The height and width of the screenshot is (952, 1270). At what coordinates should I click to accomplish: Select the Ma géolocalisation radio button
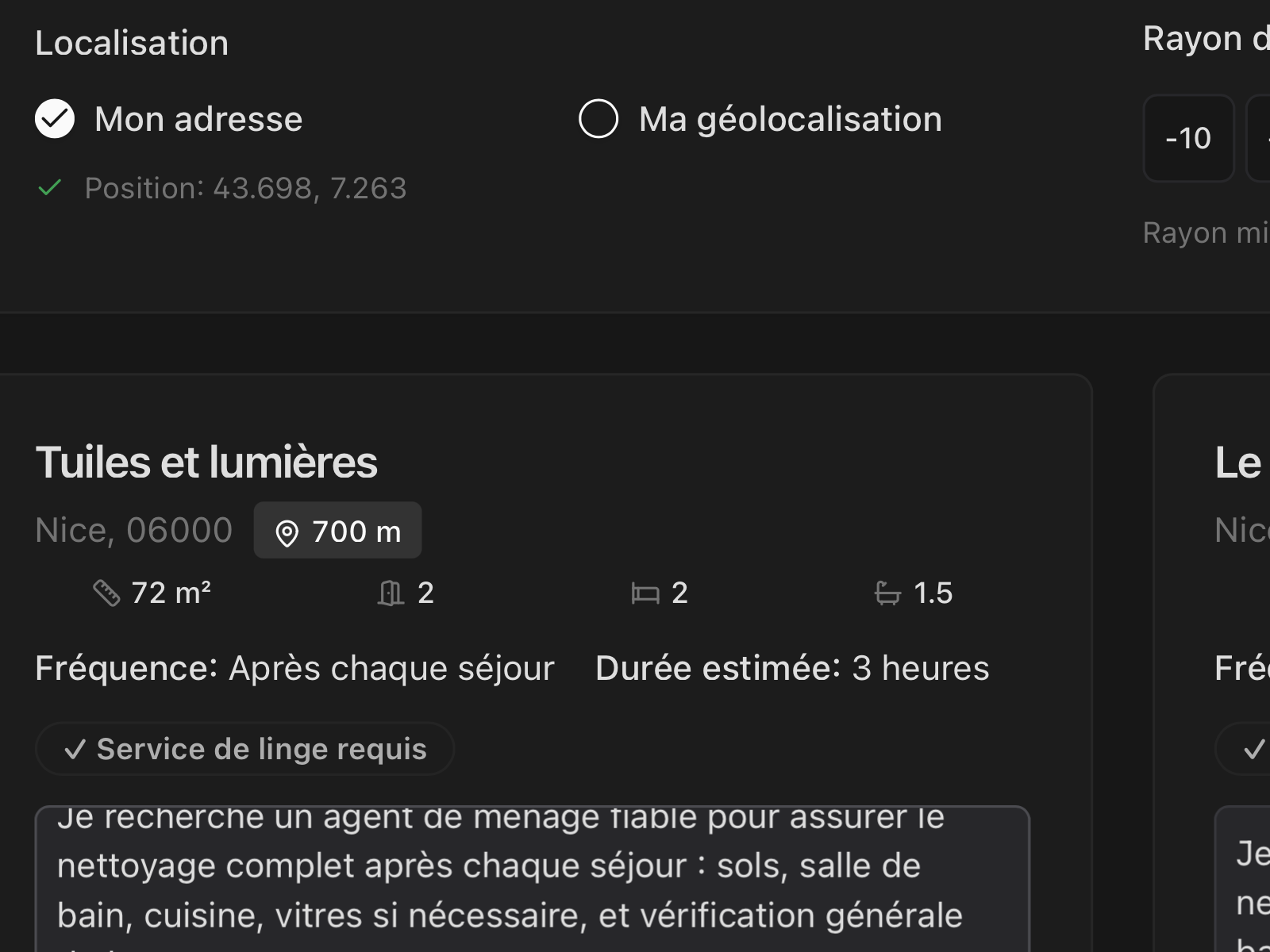click(599, 118)
